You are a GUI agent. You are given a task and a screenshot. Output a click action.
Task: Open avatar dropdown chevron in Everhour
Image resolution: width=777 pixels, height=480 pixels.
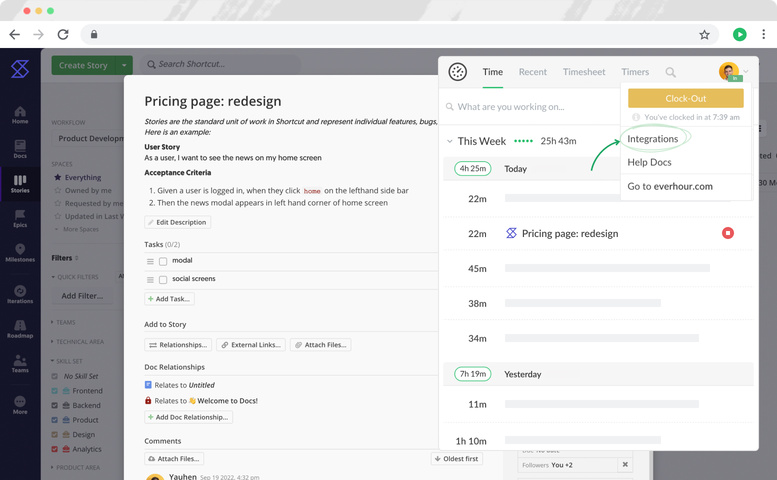click(x=746, y=72)
